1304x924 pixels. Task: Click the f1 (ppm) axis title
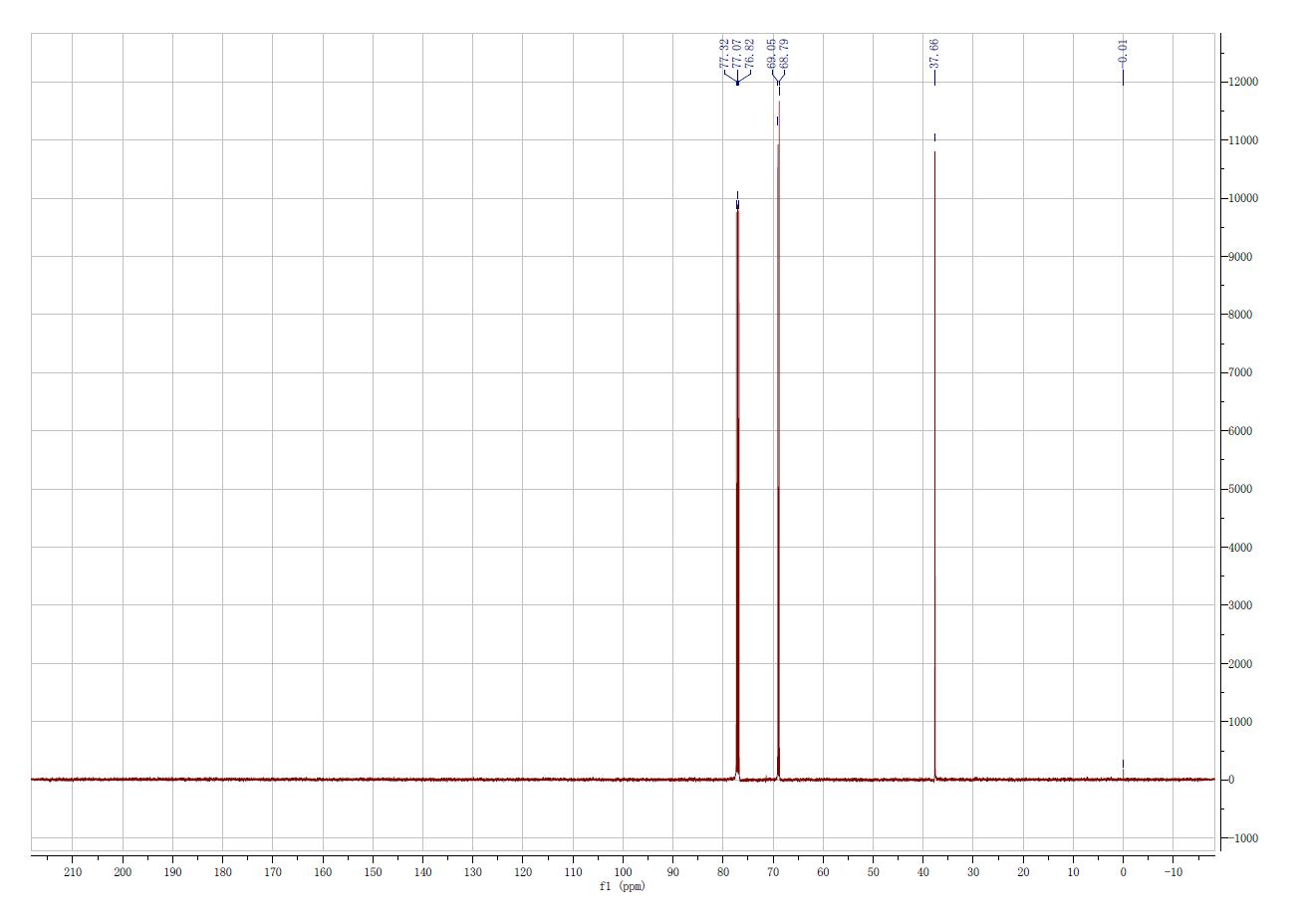click(623, 887)
